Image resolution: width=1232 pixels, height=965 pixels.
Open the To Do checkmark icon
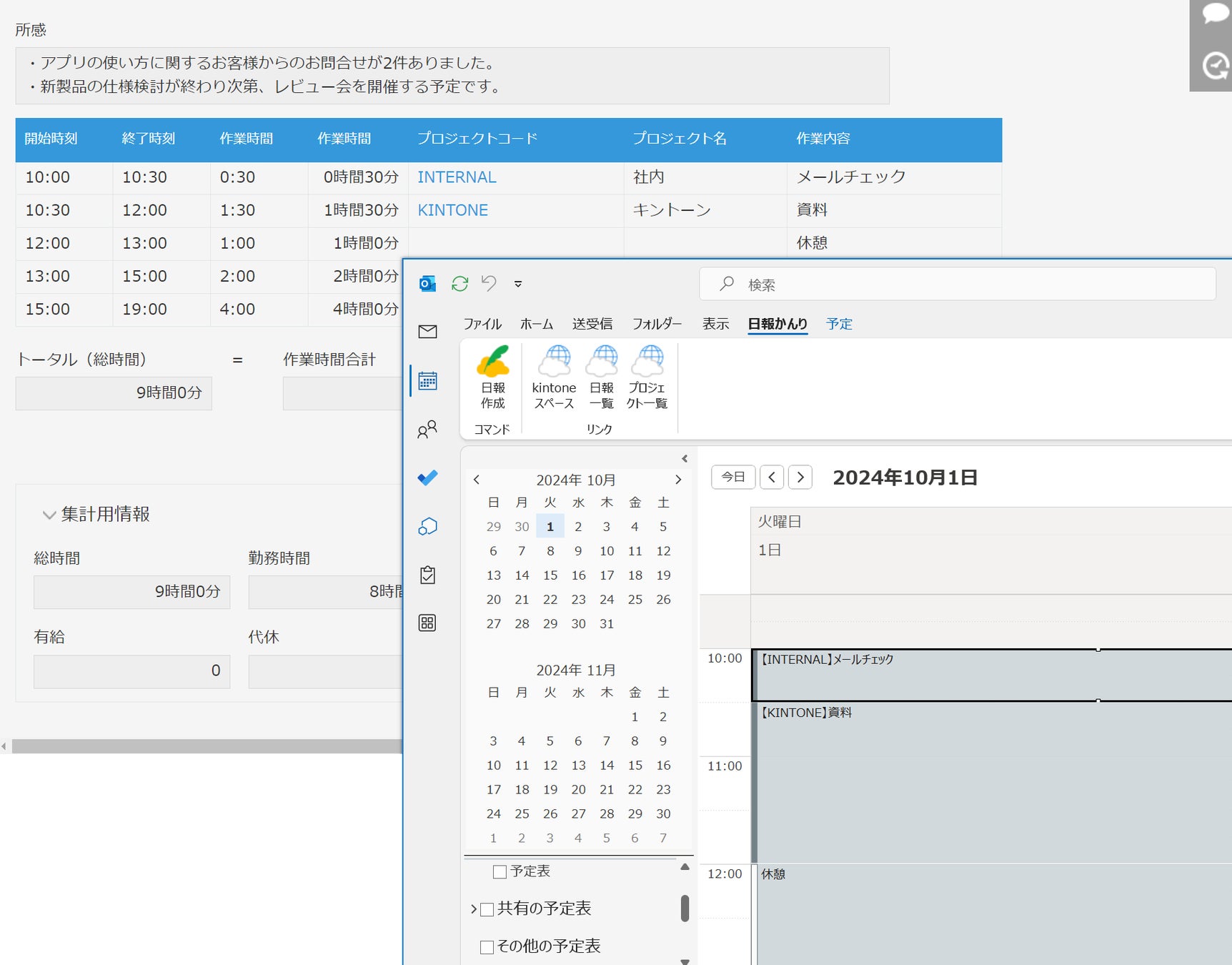[x=427, y=477]
